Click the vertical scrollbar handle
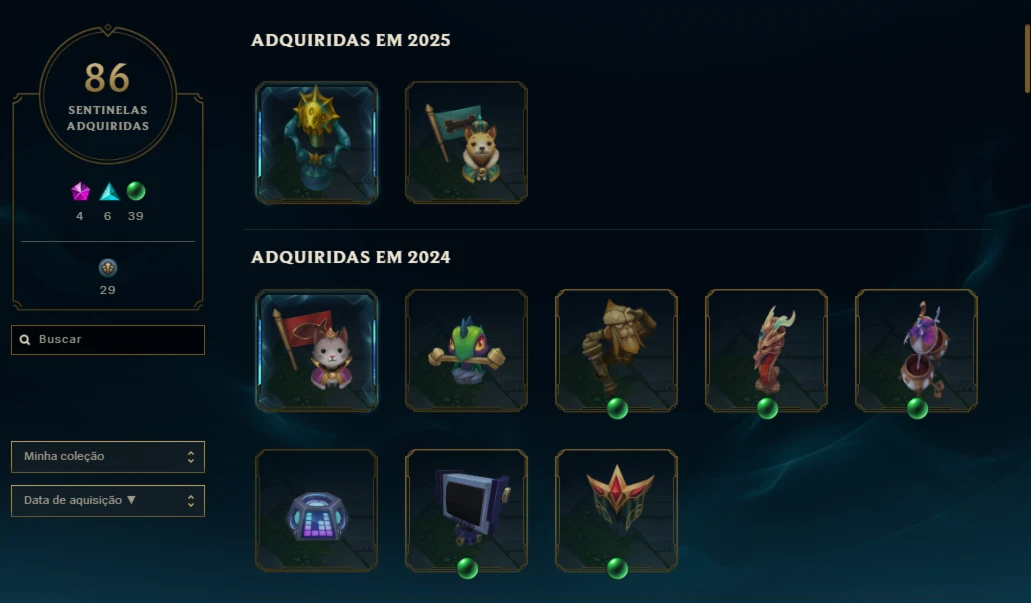The height and width of the screenshot is (603, 1031). coord(1026,59)
